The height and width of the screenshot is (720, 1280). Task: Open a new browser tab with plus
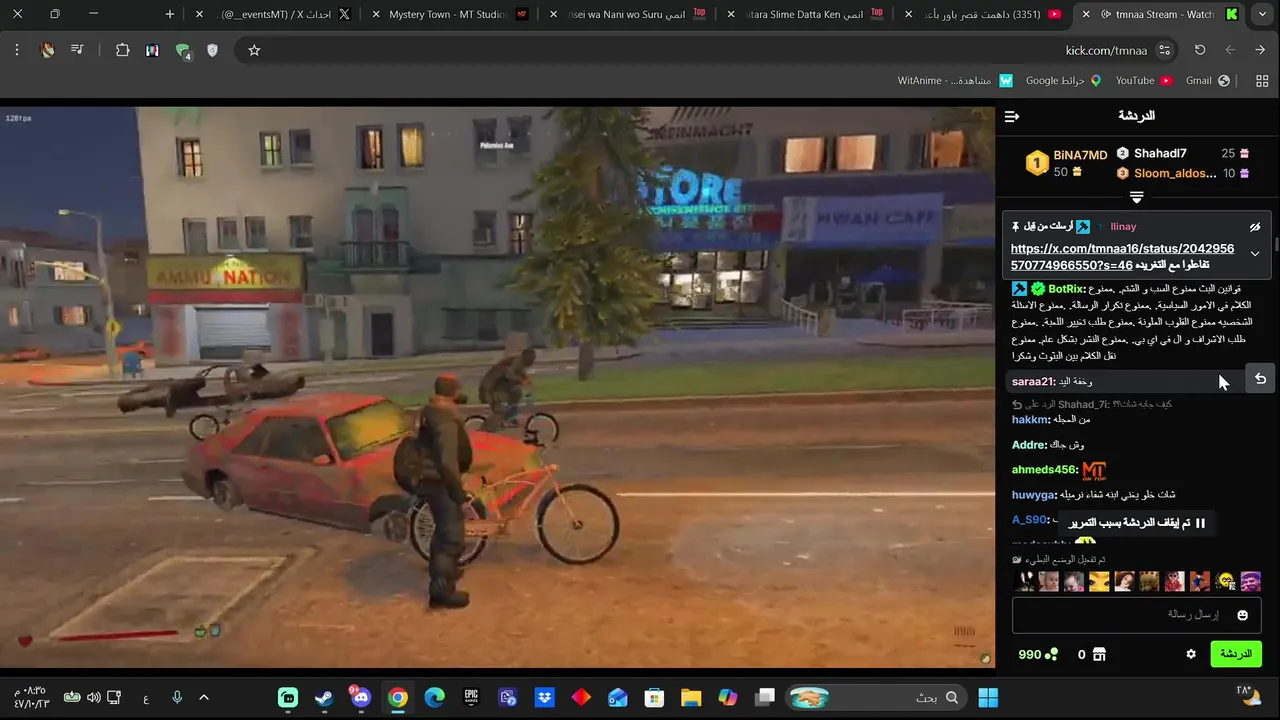[x=169, y=14]
